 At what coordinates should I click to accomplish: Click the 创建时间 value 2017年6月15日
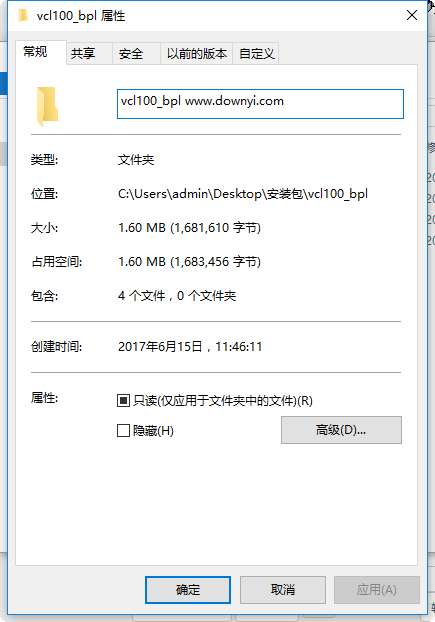[160, 347]
